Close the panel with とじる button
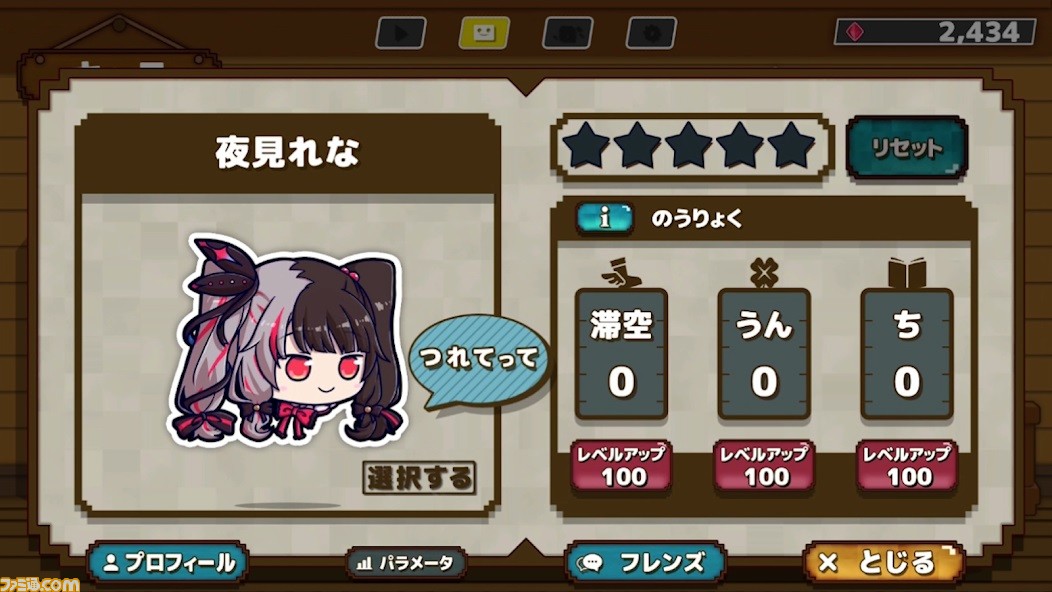Viewport: 1052px width, 592px height. (x=884, y=562)
